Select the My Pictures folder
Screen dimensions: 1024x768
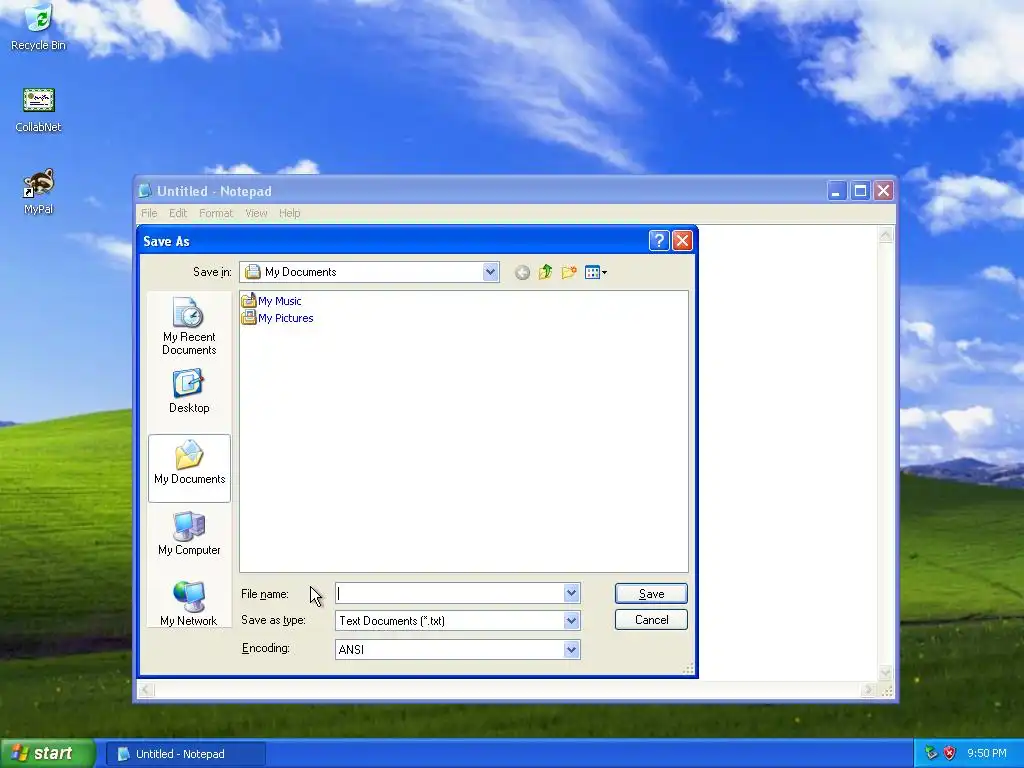(278, 318)
